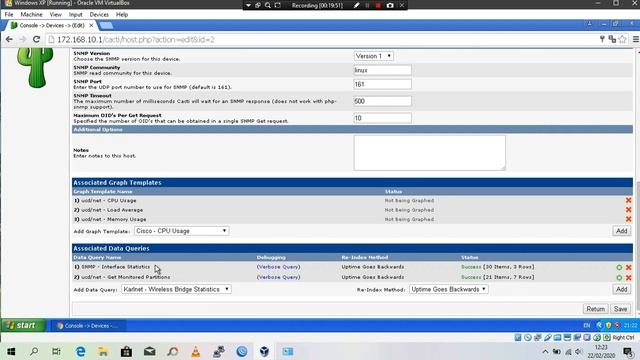Open Verbose Query for Monitored Partitions
The height and width of the screenshot is (360, 640).
278,277
